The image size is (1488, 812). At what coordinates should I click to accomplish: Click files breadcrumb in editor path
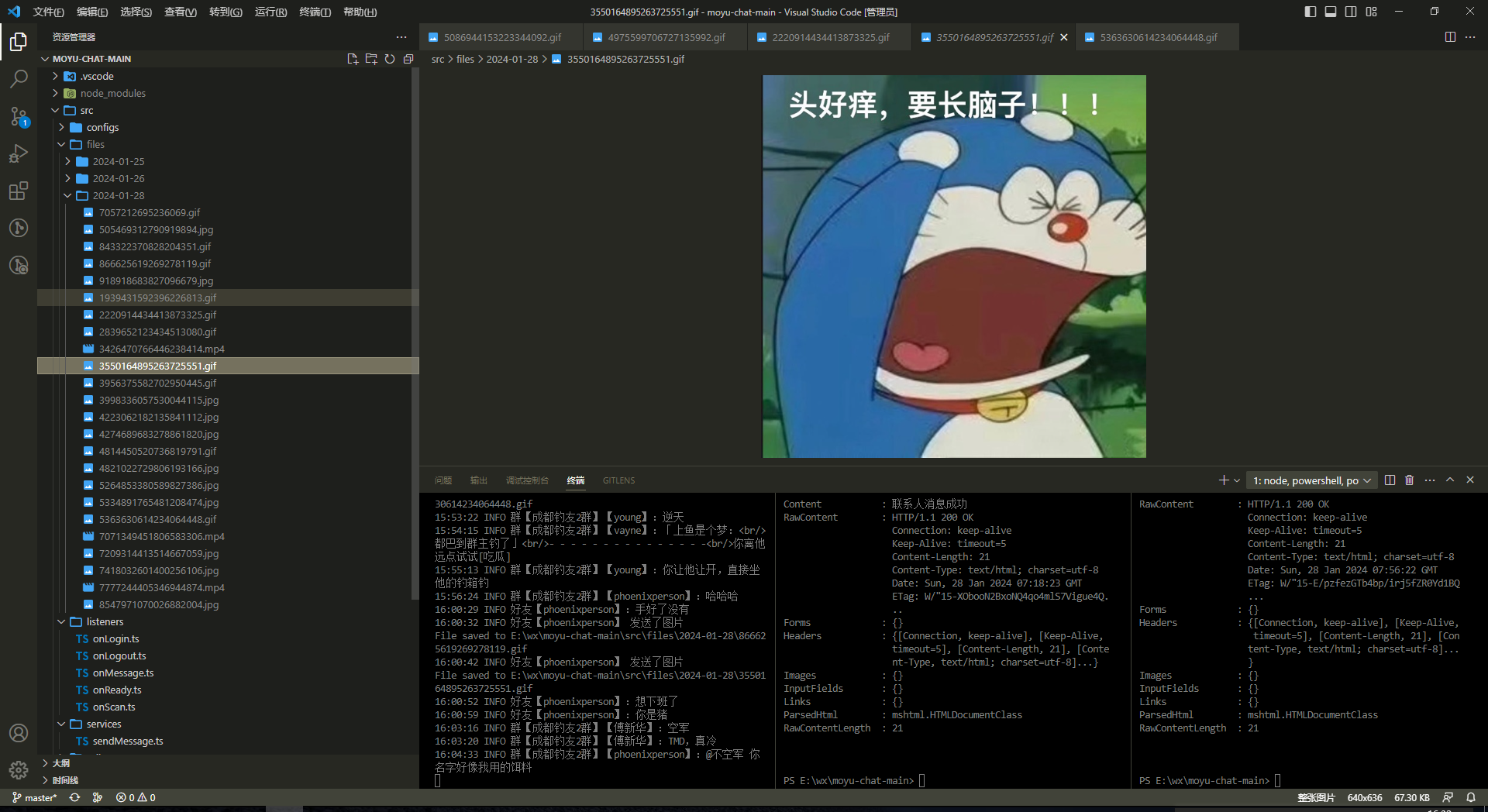[465, 59]
